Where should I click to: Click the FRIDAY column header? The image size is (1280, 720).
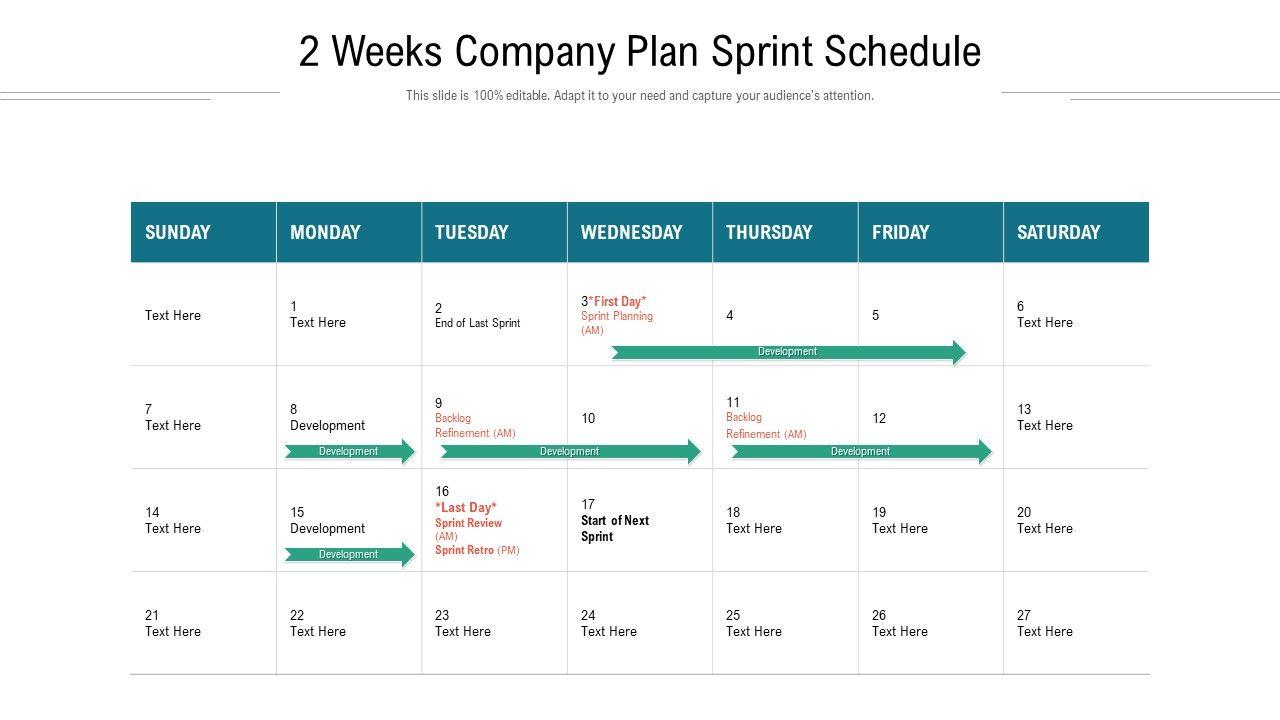[900, 232]
